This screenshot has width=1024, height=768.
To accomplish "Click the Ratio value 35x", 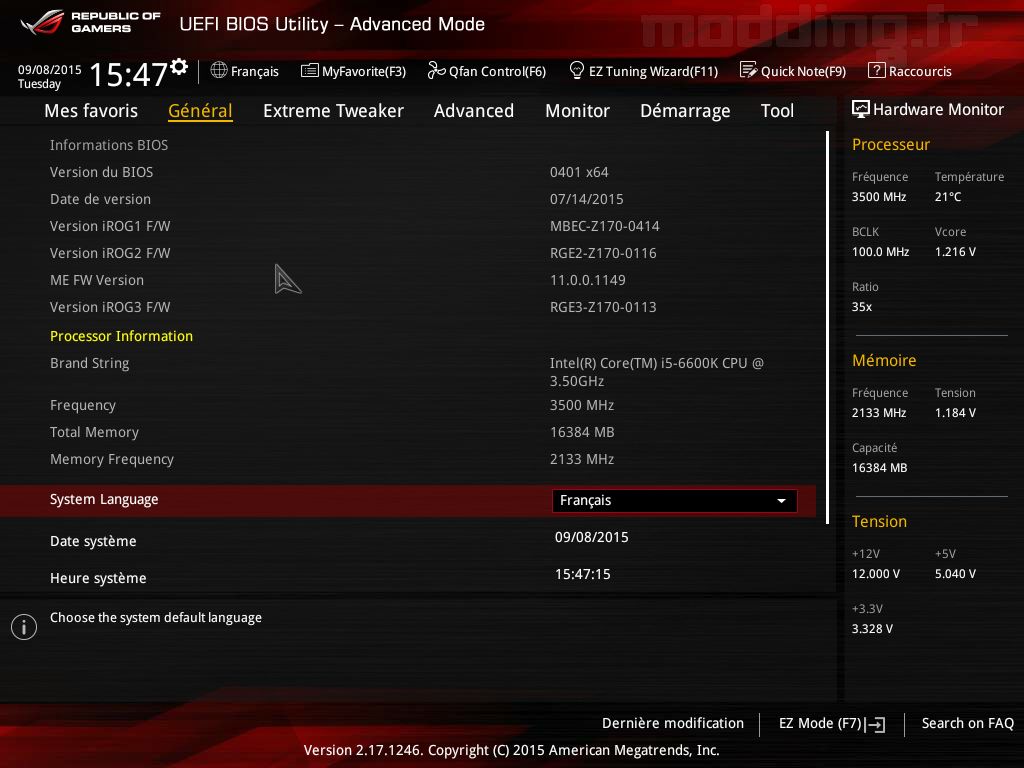I will [x=861, y=307].
